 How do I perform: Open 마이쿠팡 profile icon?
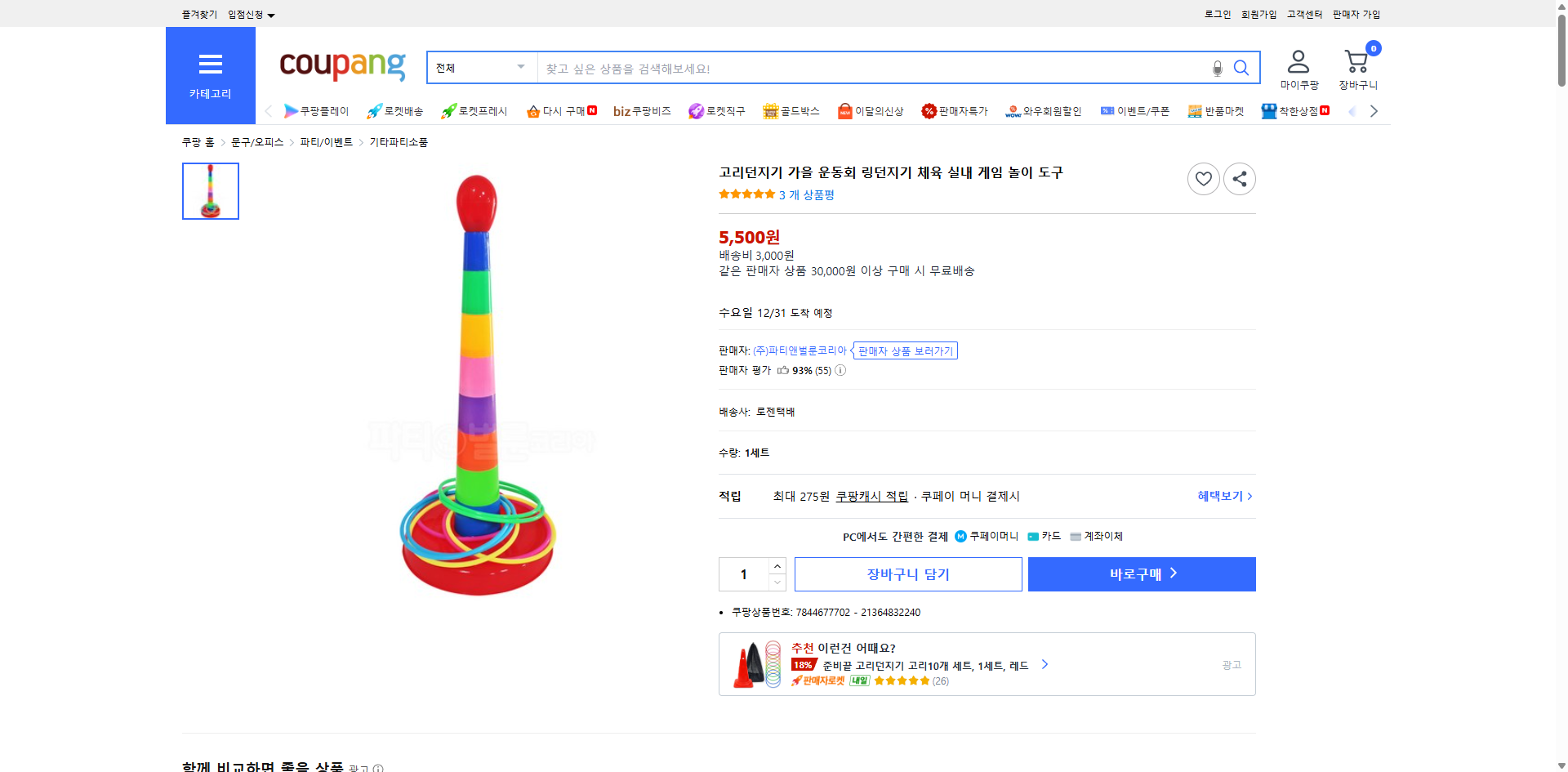point(1297,60)
